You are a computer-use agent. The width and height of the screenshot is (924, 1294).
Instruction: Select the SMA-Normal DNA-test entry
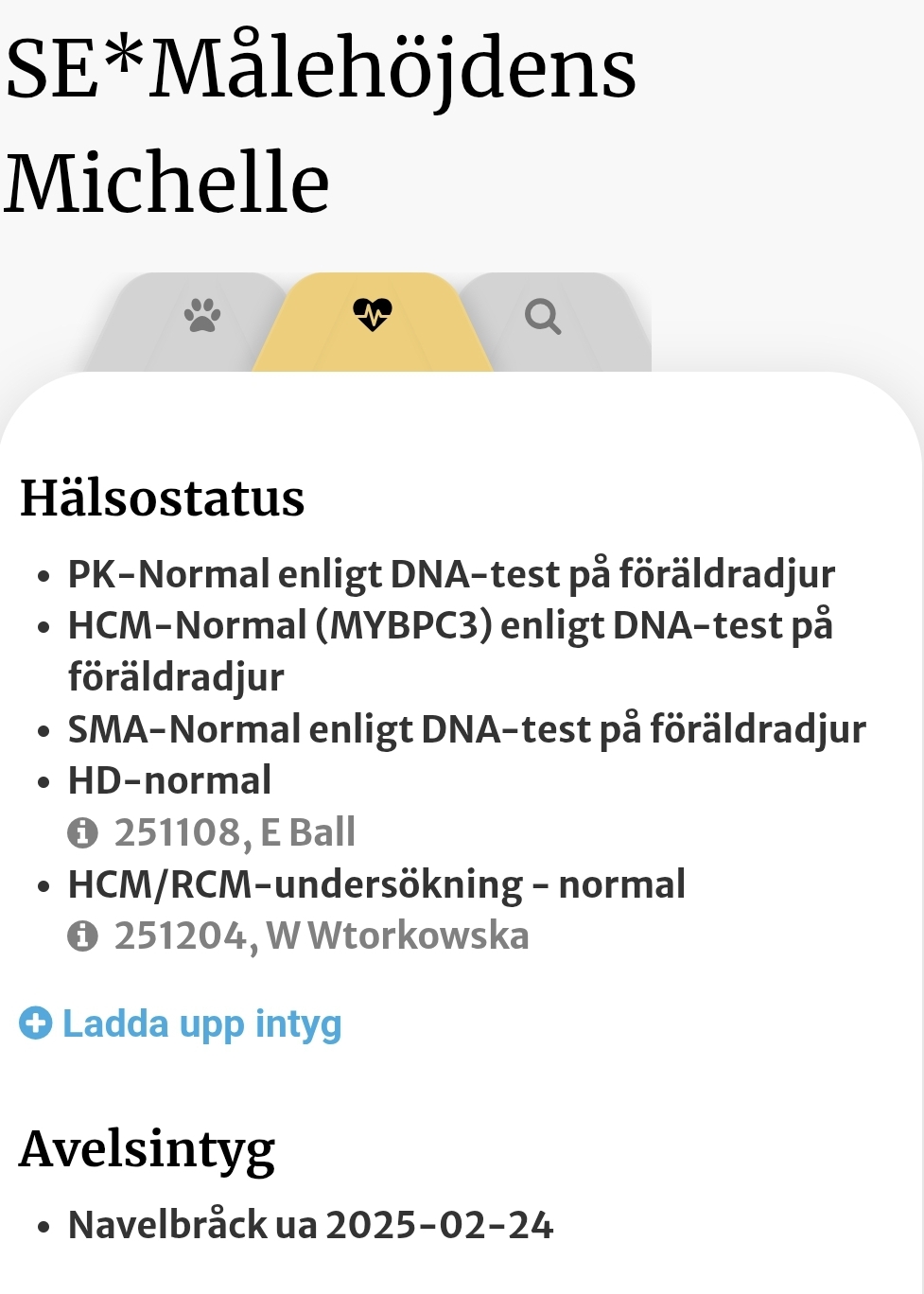click(x=466, y=729)
